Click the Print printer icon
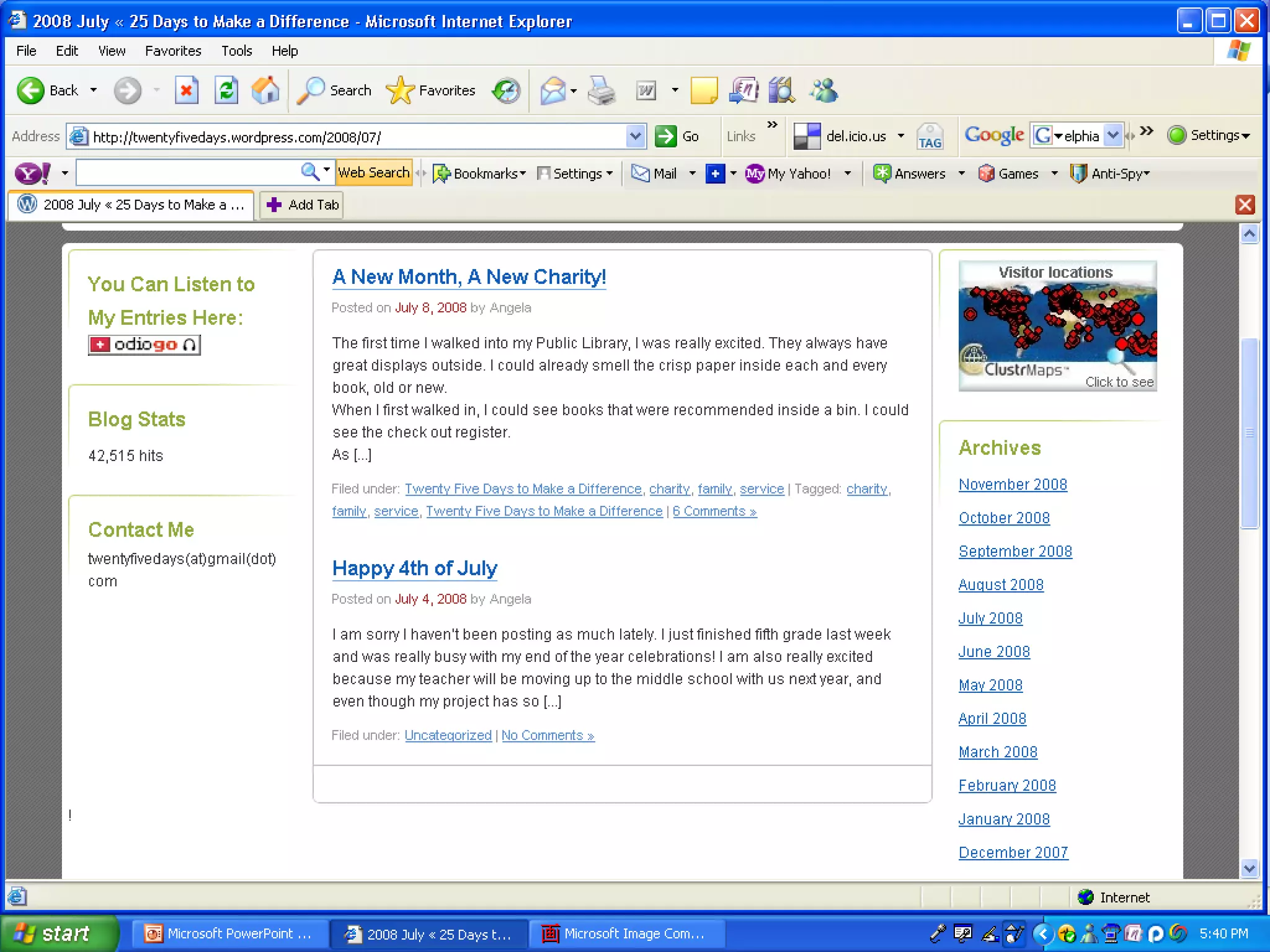The height and width of the screenshot is (952, 1270). (601, 90)
